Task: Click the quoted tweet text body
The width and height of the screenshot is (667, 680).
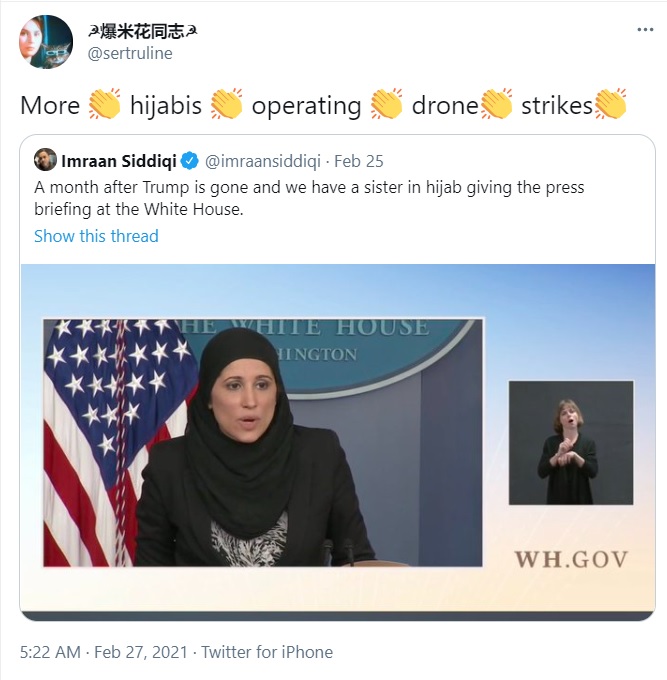Action: coord(309,198)
